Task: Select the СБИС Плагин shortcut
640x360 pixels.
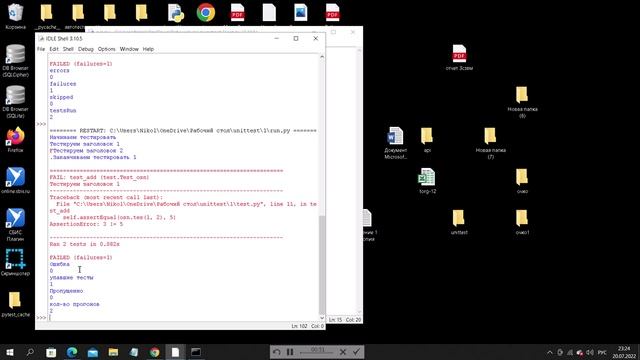Action: coord(16,224)
